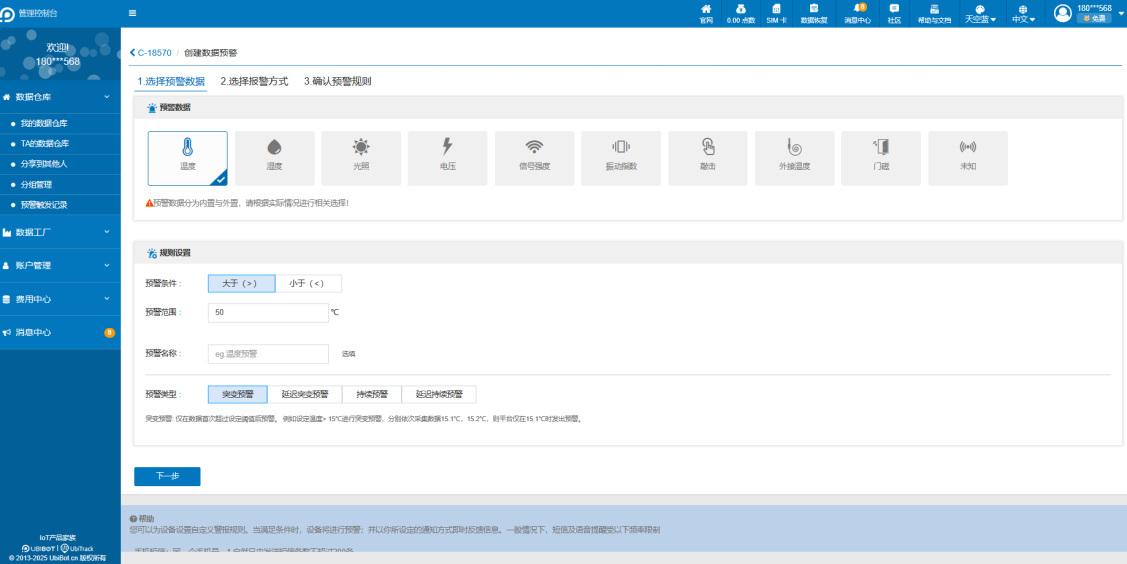Select the 湿度 humidity data tile
Image resolution: width=1127 pixels, height=564 pixels.
(x=274, y=158)
